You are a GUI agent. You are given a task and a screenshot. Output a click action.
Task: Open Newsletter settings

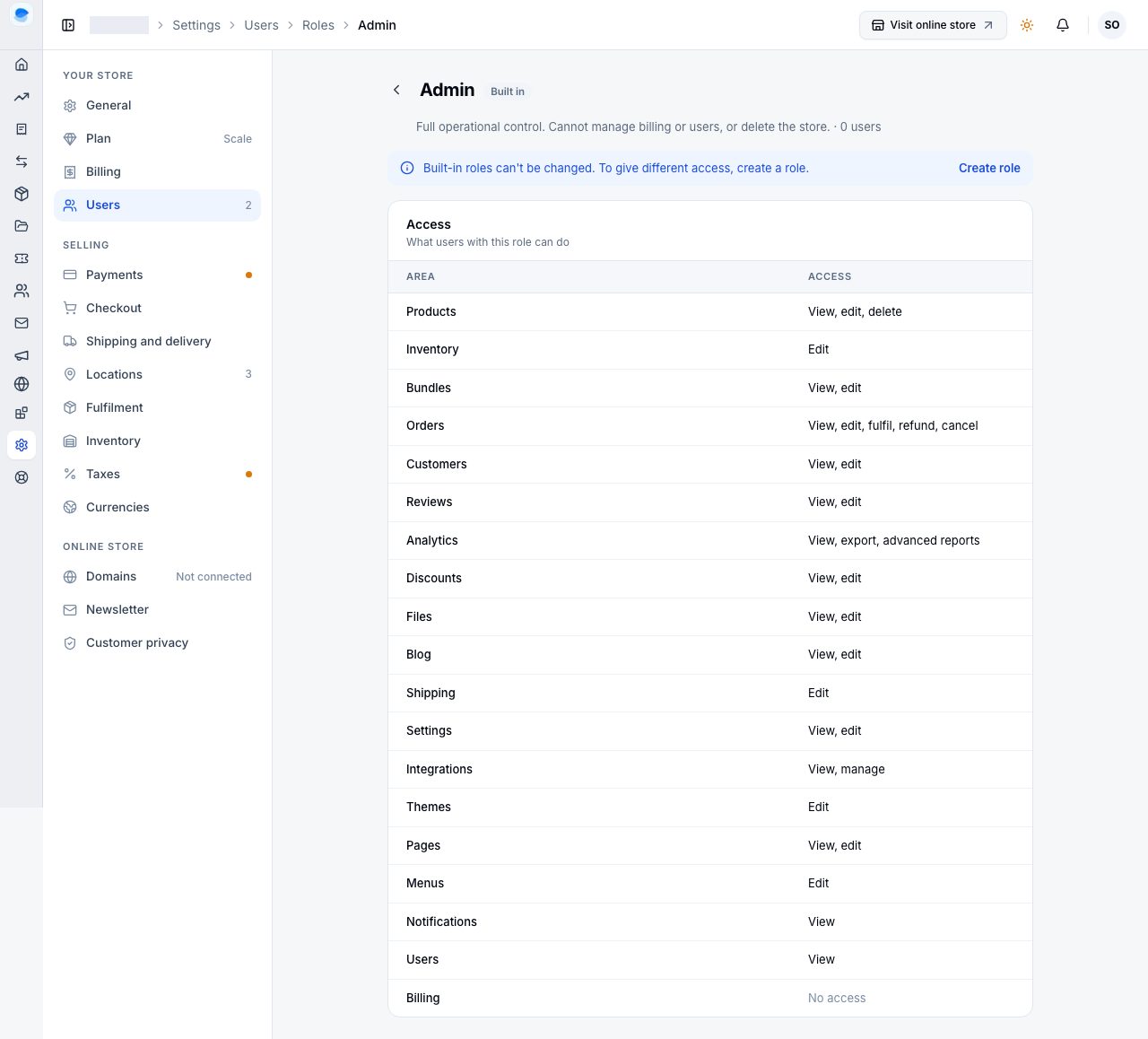click(x=157, y=610)
